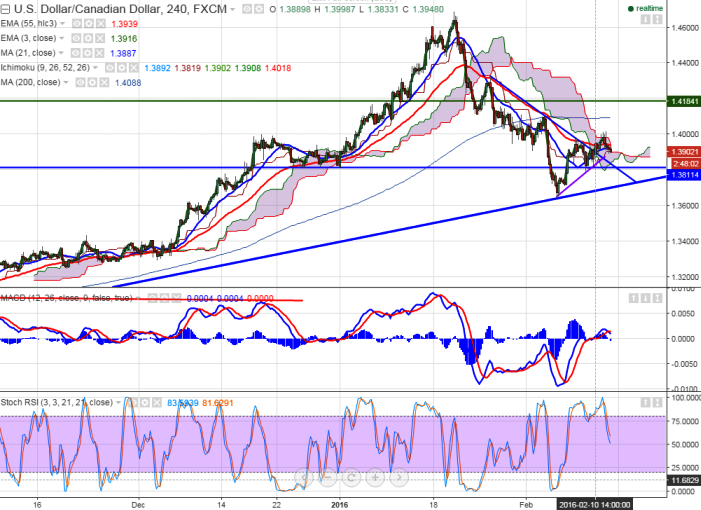Hide the EMA (55, hlc3) indicator
The image size is (701, 510).
click(x=77, y=24)
